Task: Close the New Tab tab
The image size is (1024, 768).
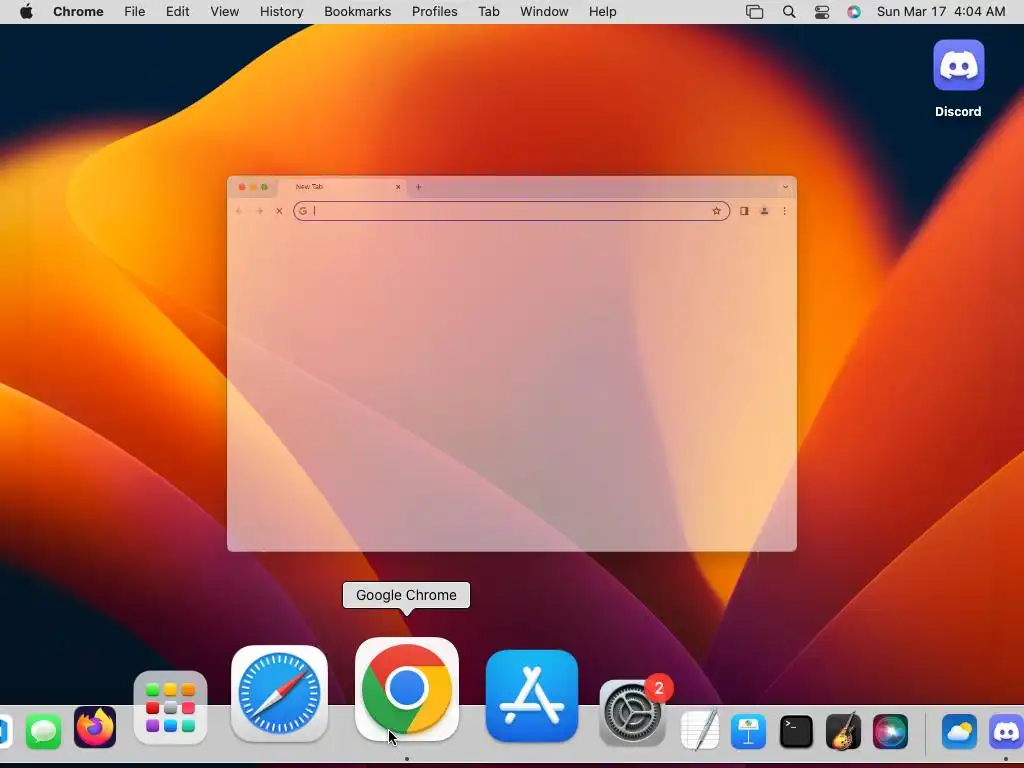Action: [398, 187]
